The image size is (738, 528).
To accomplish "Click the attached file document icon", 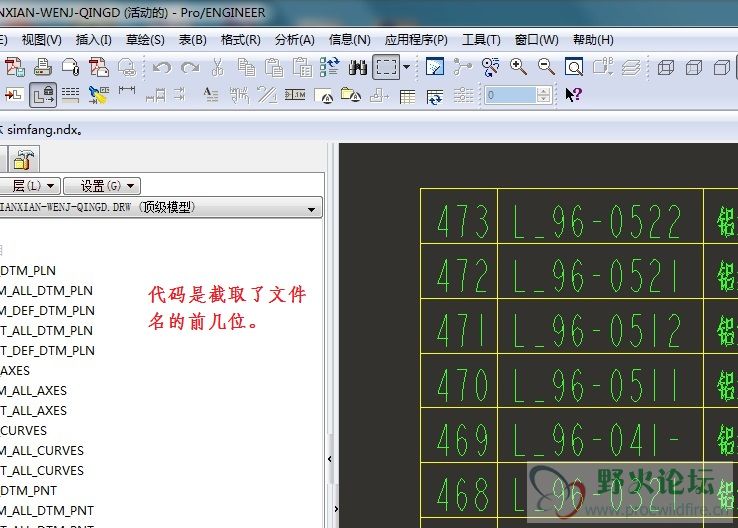I will pyautogui.click(x=70, y=67).
